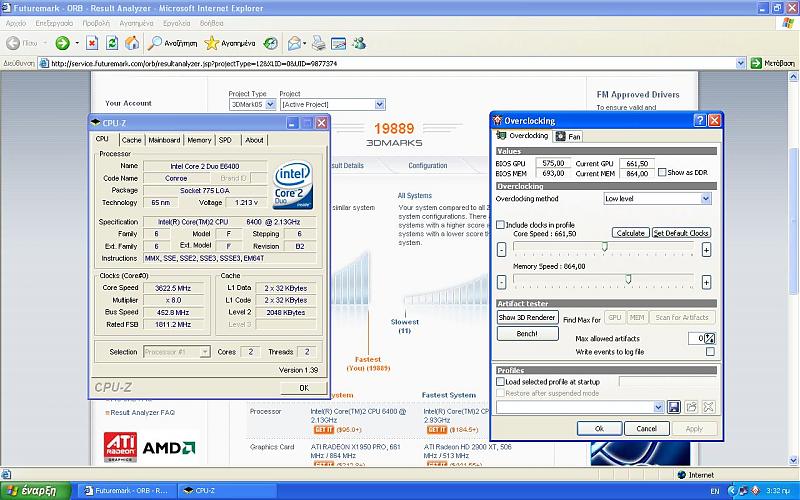Open the Project [Active Project] dropdown

coord(379,104)
